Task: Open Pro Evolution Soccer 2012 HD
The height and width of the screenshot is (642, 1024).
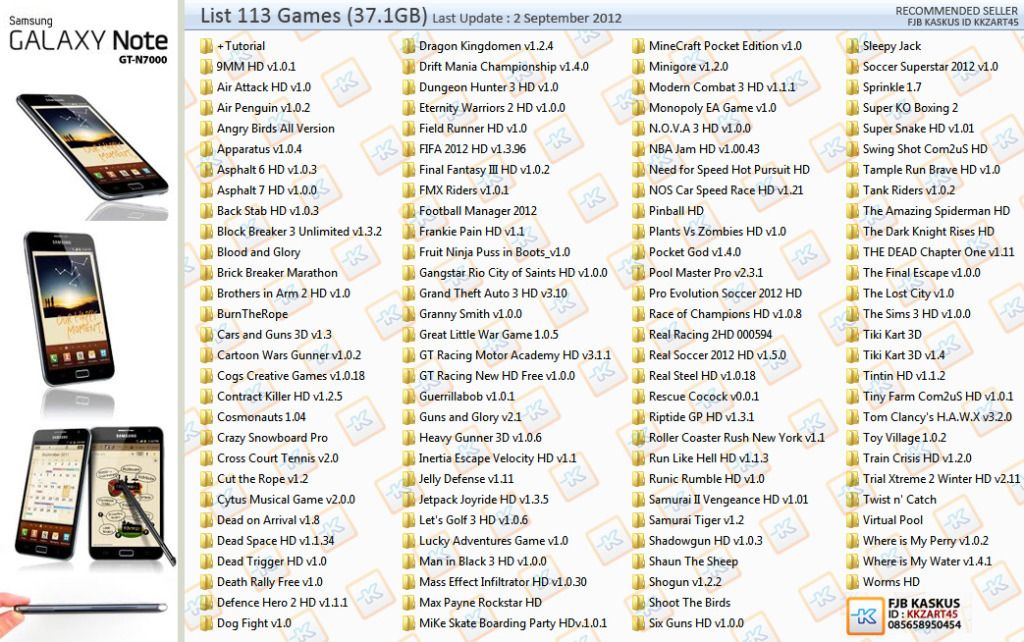Action: [x=725, y=293]
